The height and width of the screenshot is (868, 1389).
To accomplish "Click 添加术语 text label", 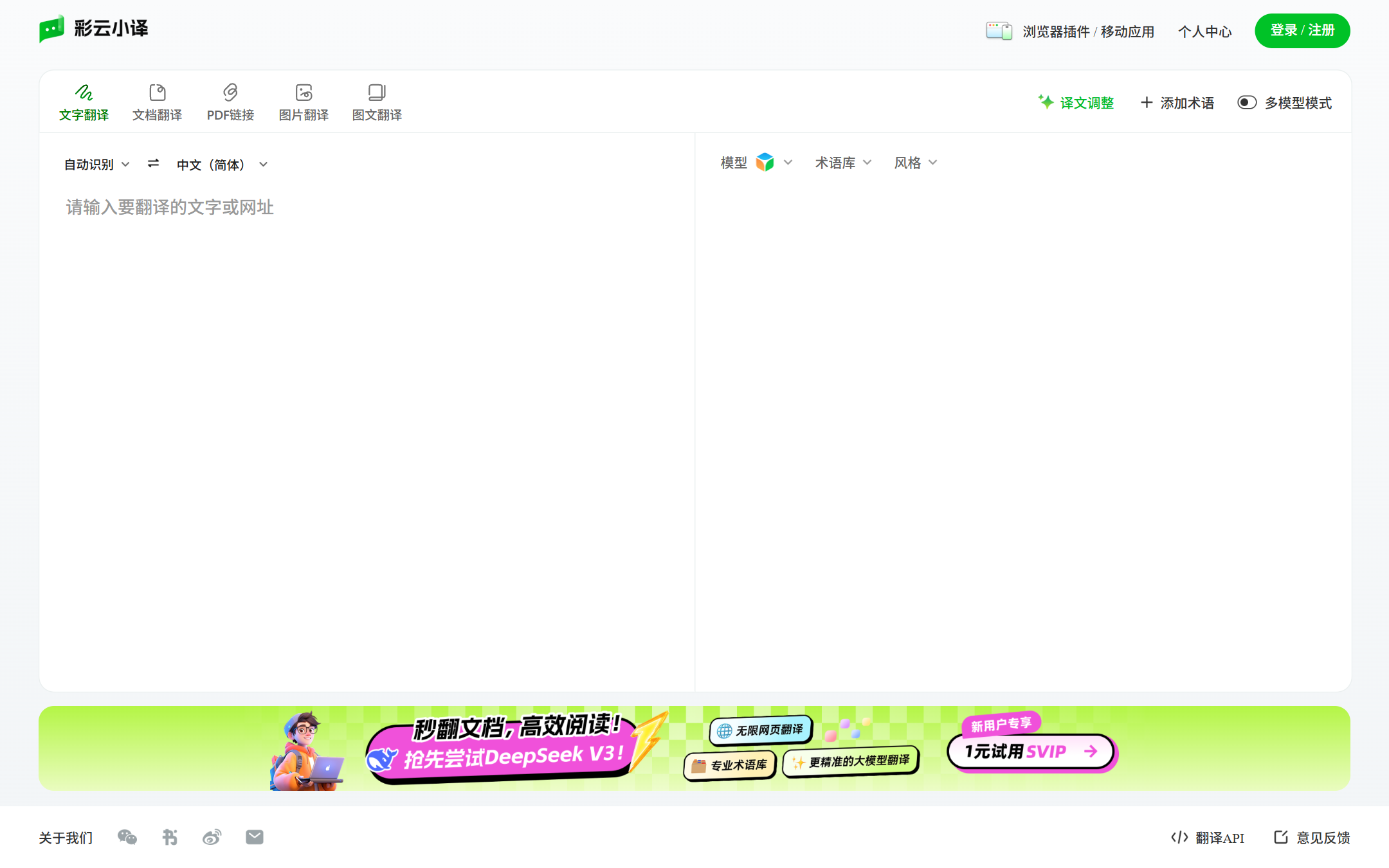I will [x=1187, y=103].
